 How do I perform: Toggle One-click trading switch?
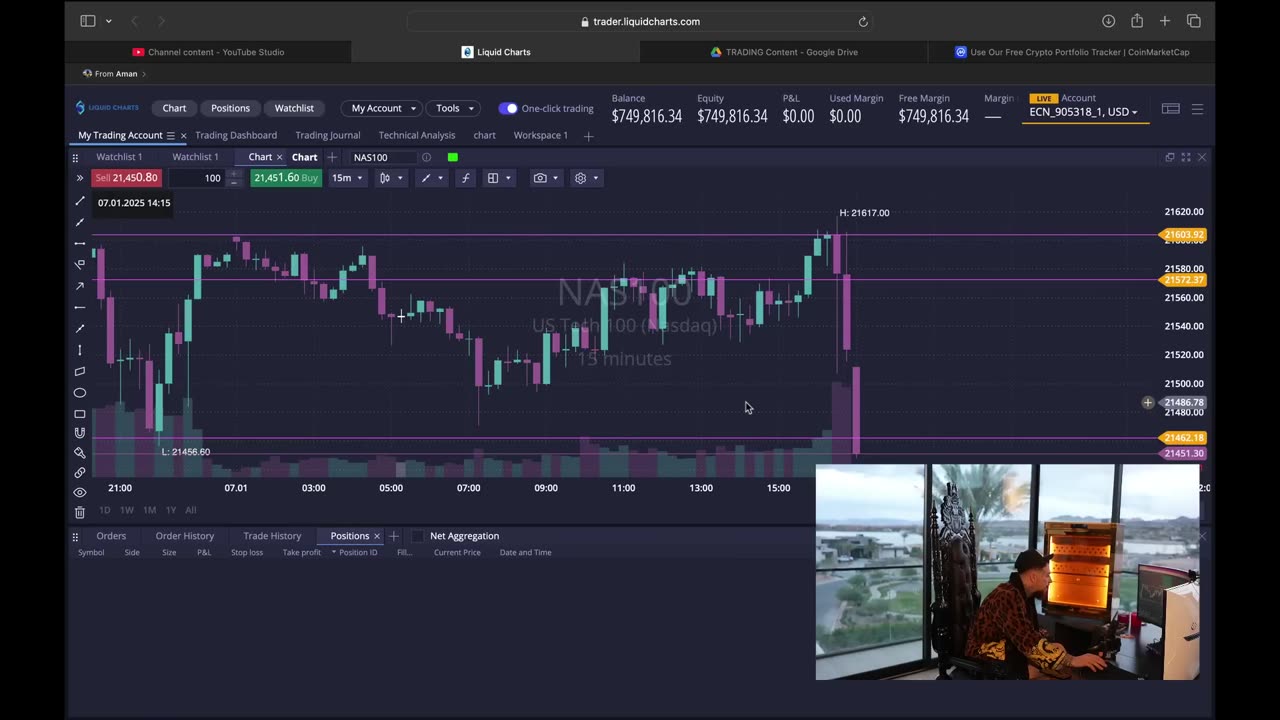pos(508,108)
